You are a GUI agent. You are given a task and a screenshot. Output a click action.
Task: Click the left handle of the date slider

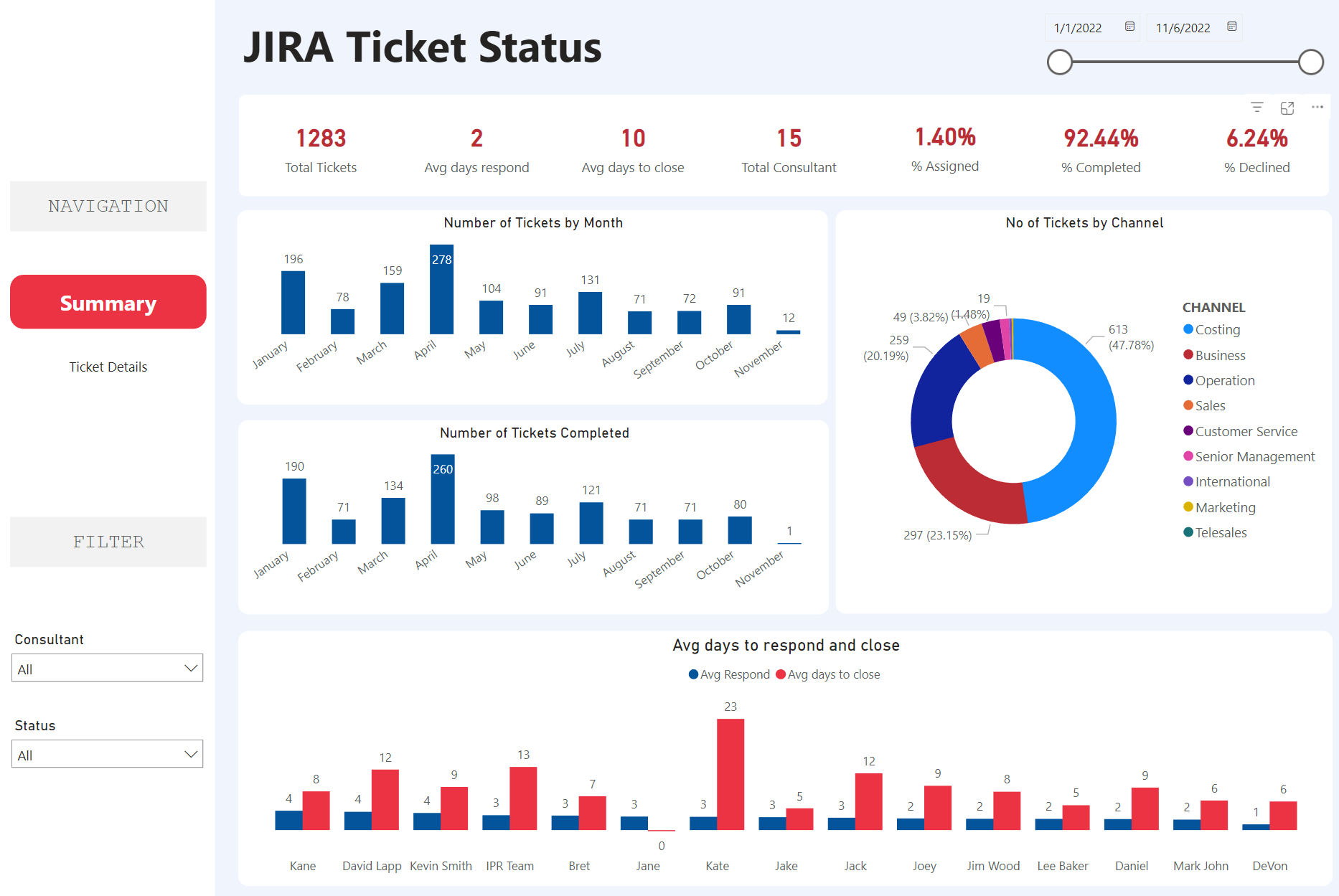click(1060, 62)
